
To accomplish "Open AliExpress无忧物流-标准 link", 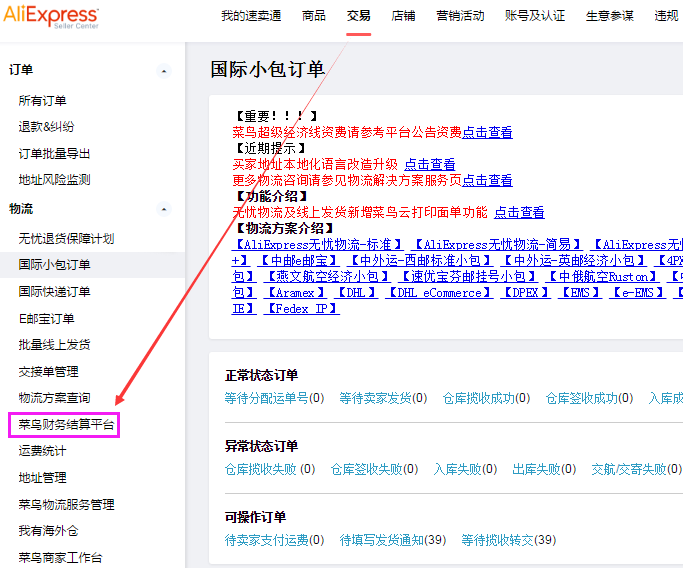I will 318,244.
